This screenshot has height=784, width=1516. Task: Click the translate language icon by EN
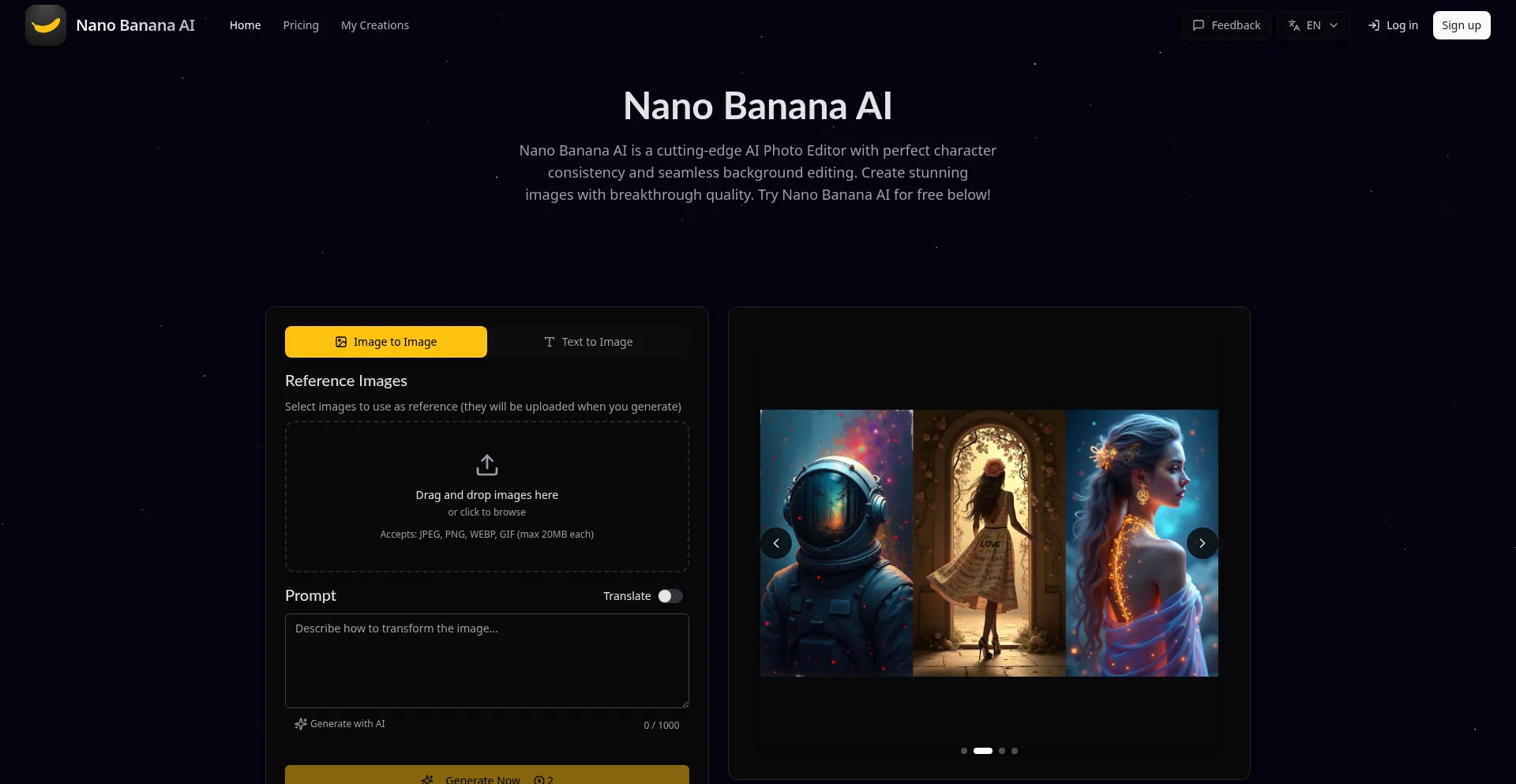pos(1294,25)
